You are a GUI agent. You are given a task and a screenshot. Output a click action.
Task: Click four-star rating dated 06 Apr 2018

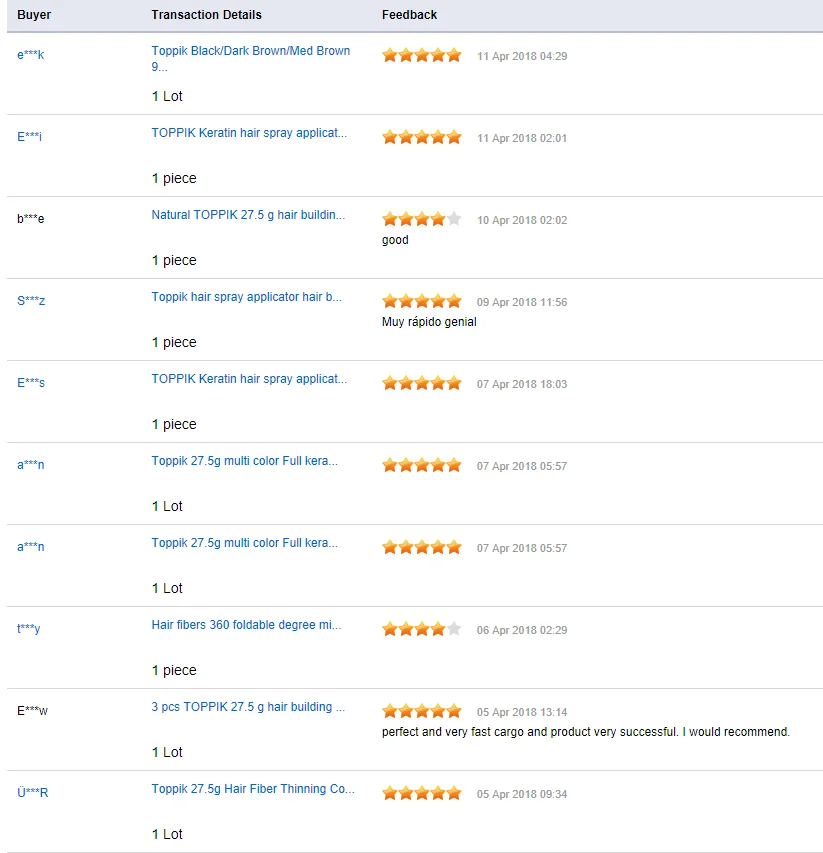pyautogui.click(x=422, y=629)
